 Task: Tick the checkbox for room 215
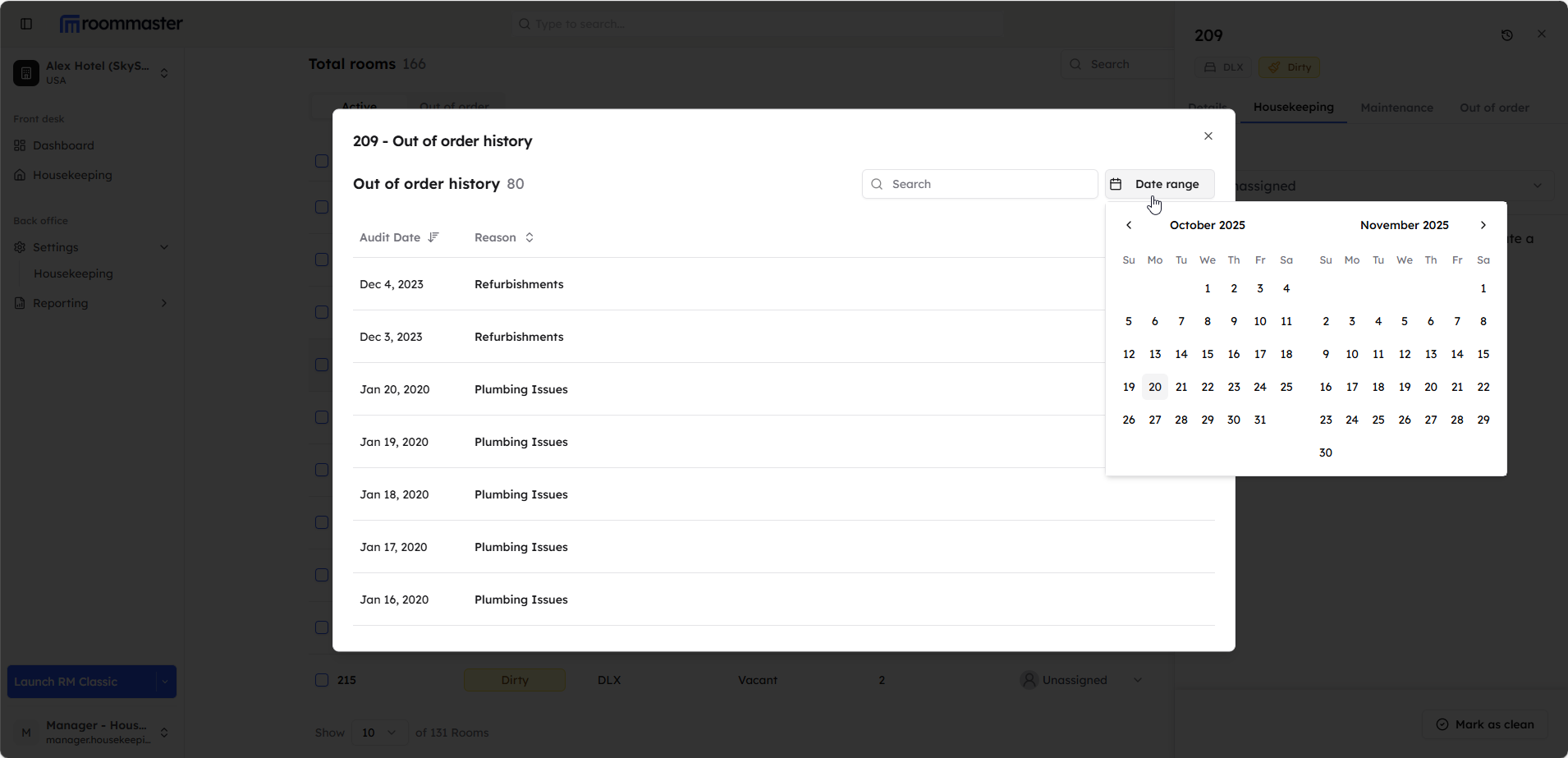coord(322,680)
